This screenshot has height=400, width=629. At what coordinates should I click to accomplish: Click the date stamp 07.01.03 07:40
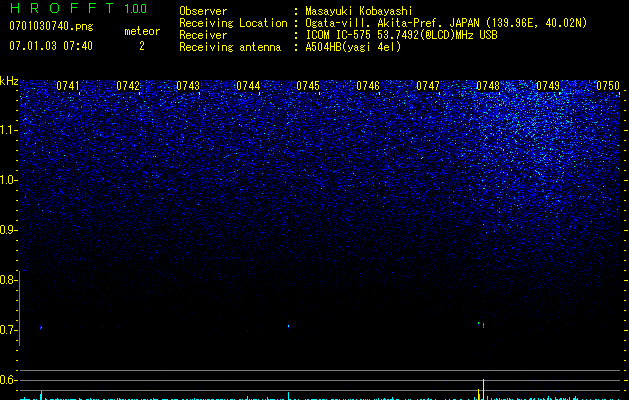point(51,46)
